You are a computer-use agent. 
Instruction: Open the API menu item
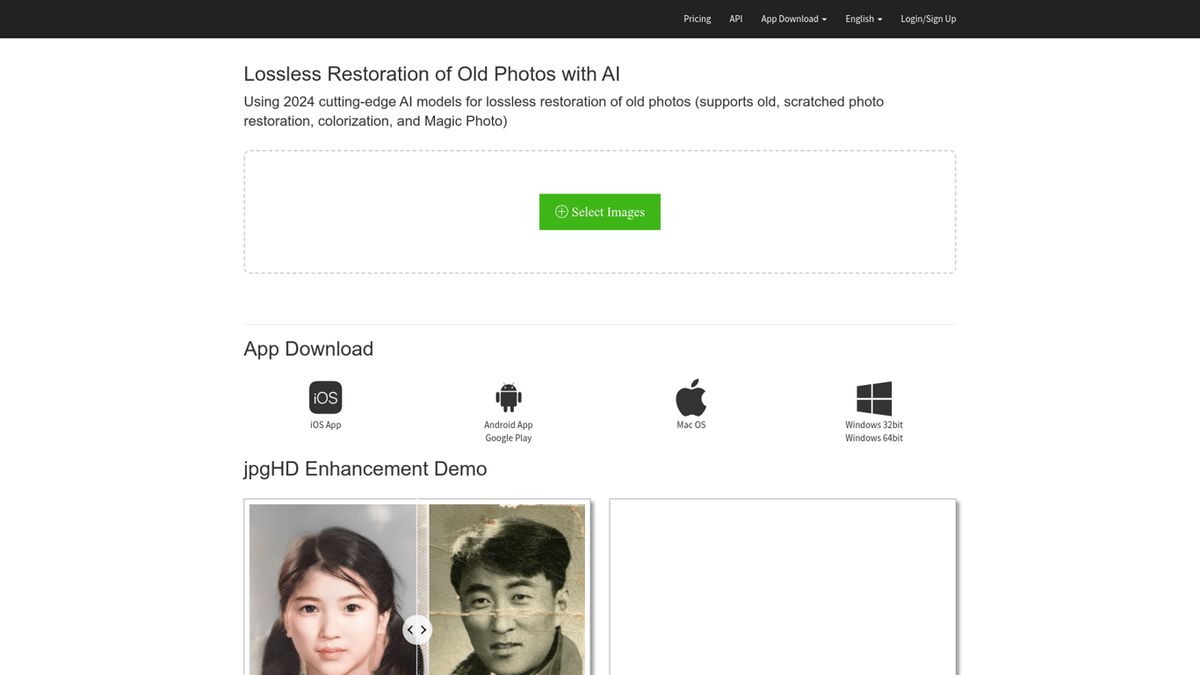736,19
